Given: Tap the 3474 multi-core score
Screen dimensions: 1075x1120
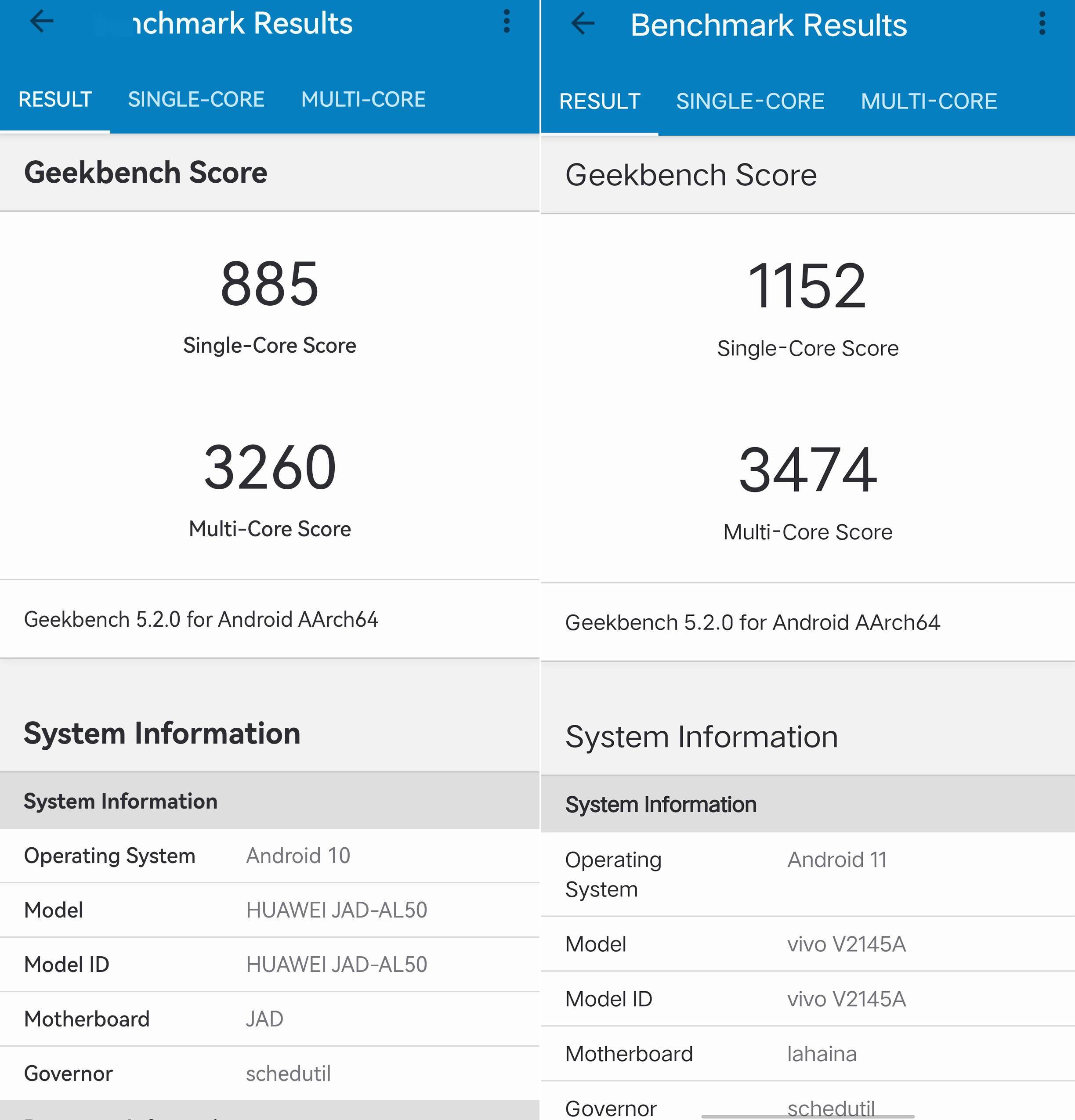Looking at the screenshot, I should tap(807, 470).
